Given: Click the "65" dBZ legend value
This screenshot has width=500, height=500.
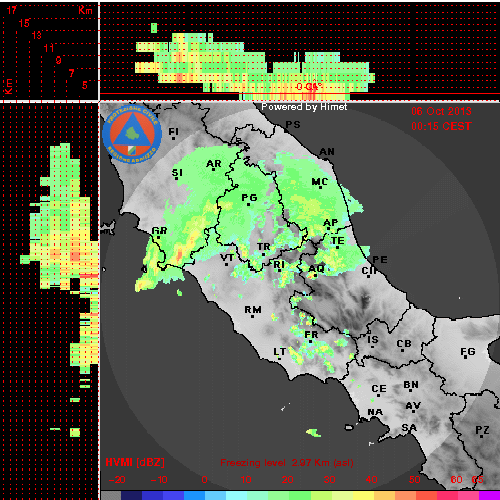Looking at the screenshot, I should [477, 480].
